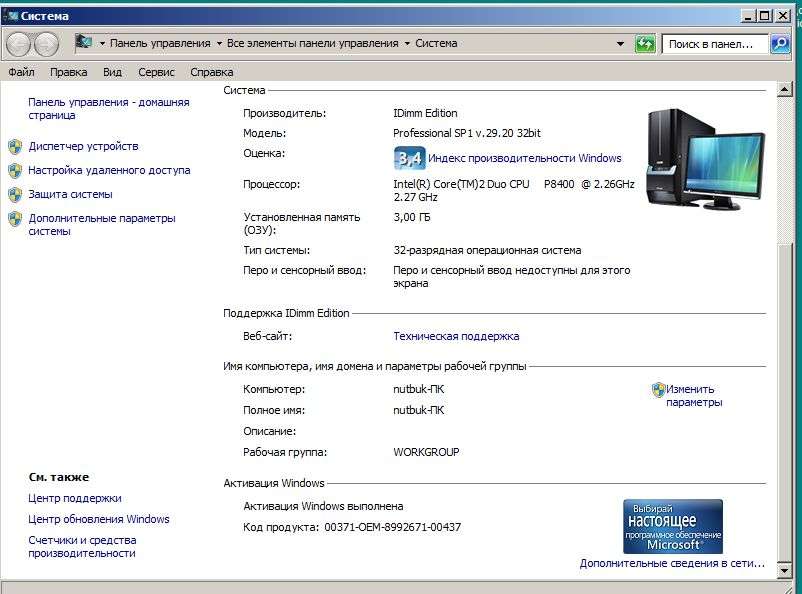Open the Техническая поддержка link

(x=456, y=336)
